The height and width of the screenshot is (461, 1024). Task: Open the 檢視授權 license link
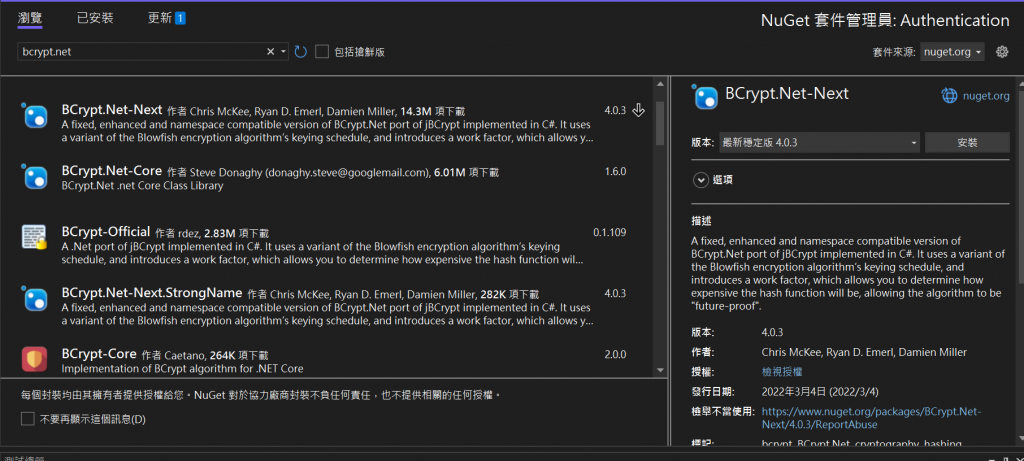[x=782, y=372]
